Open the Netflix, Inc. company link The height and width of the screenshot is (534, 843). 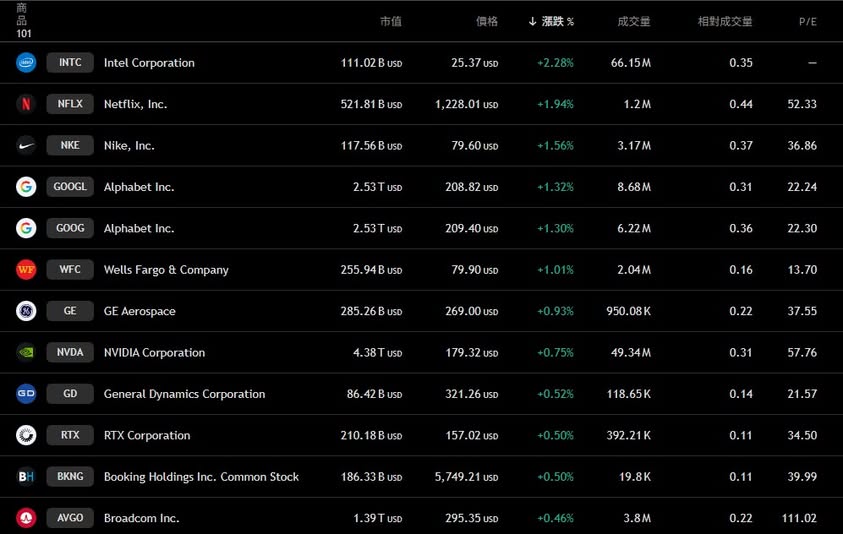point(135,104)
